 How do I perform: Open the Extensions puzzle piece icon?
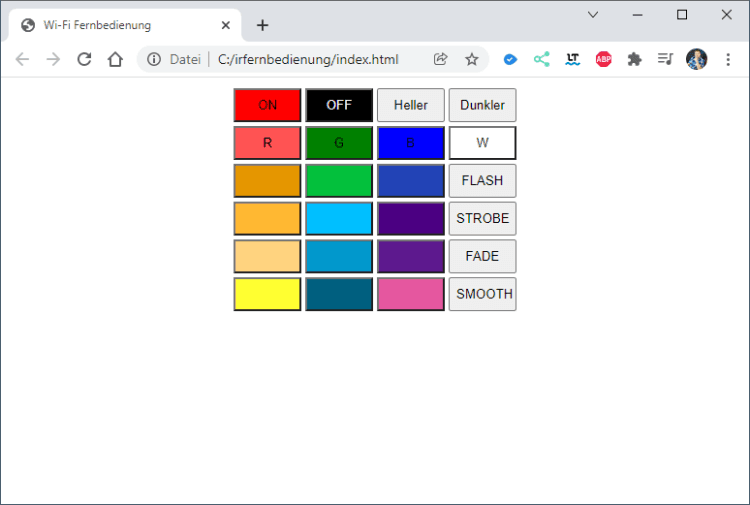tap(634, 59)
